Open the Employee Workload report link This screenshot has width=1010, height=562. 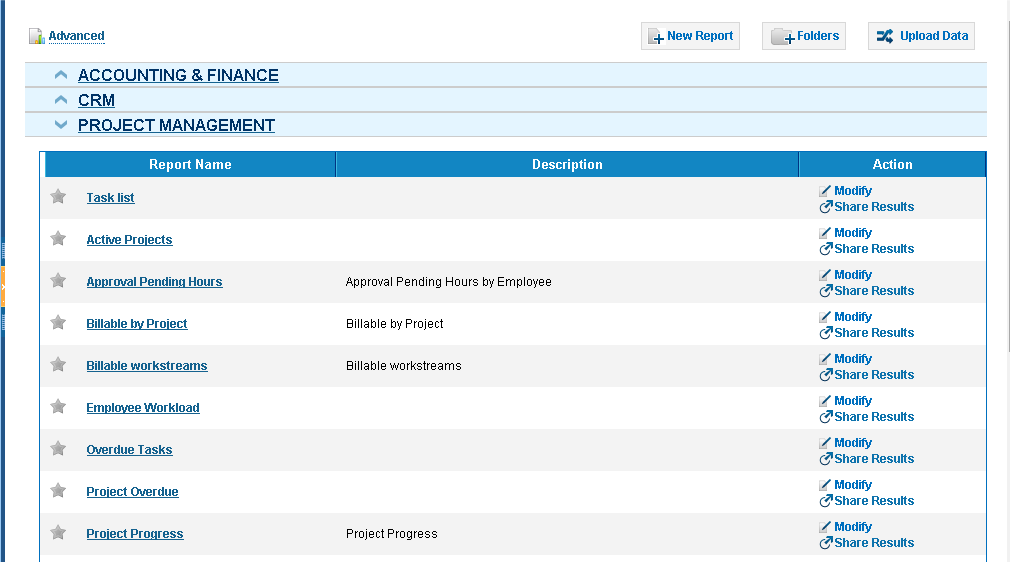click(x=143, y=407)
